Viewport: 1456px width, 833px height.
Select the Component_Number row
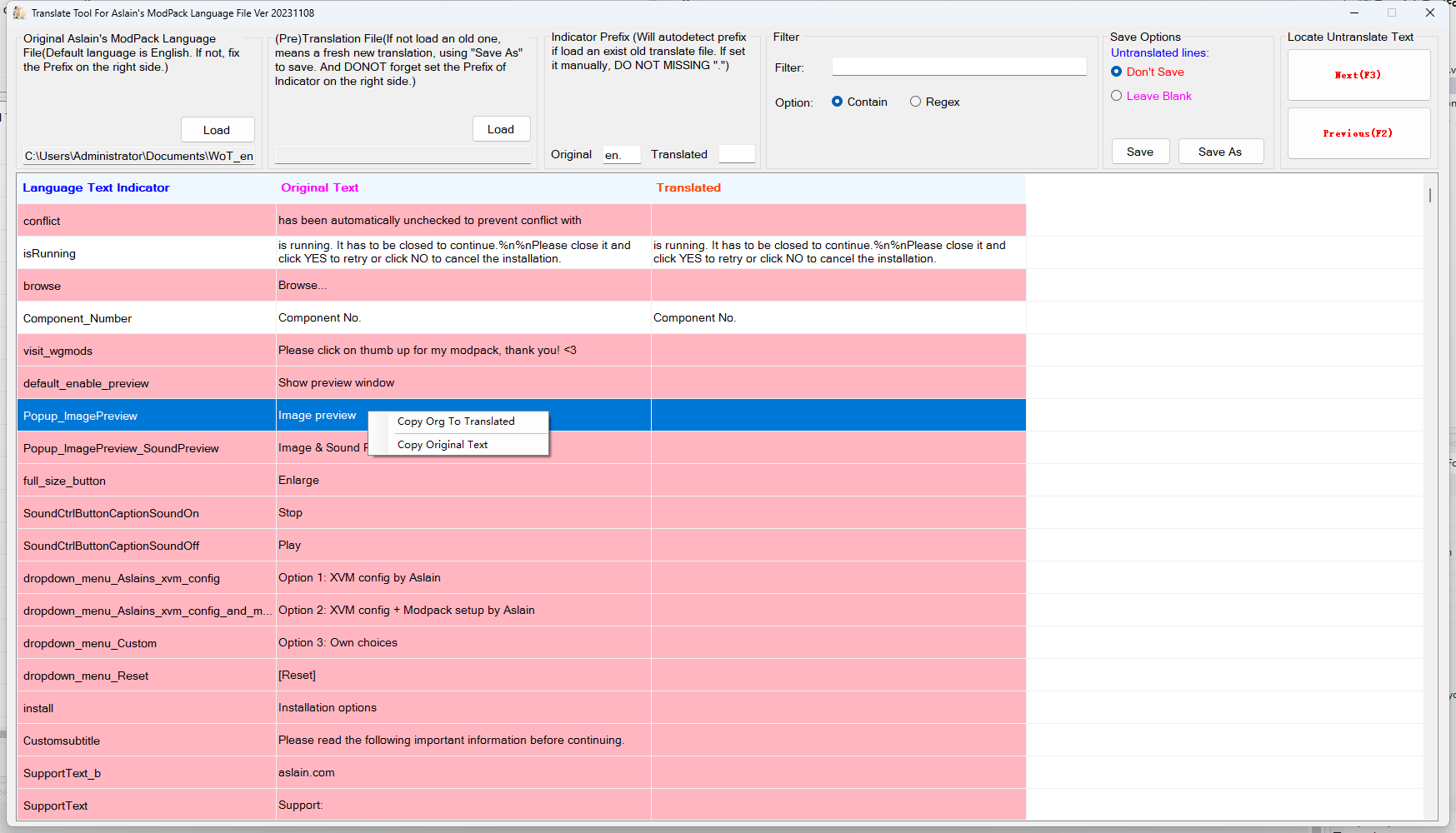147,317
